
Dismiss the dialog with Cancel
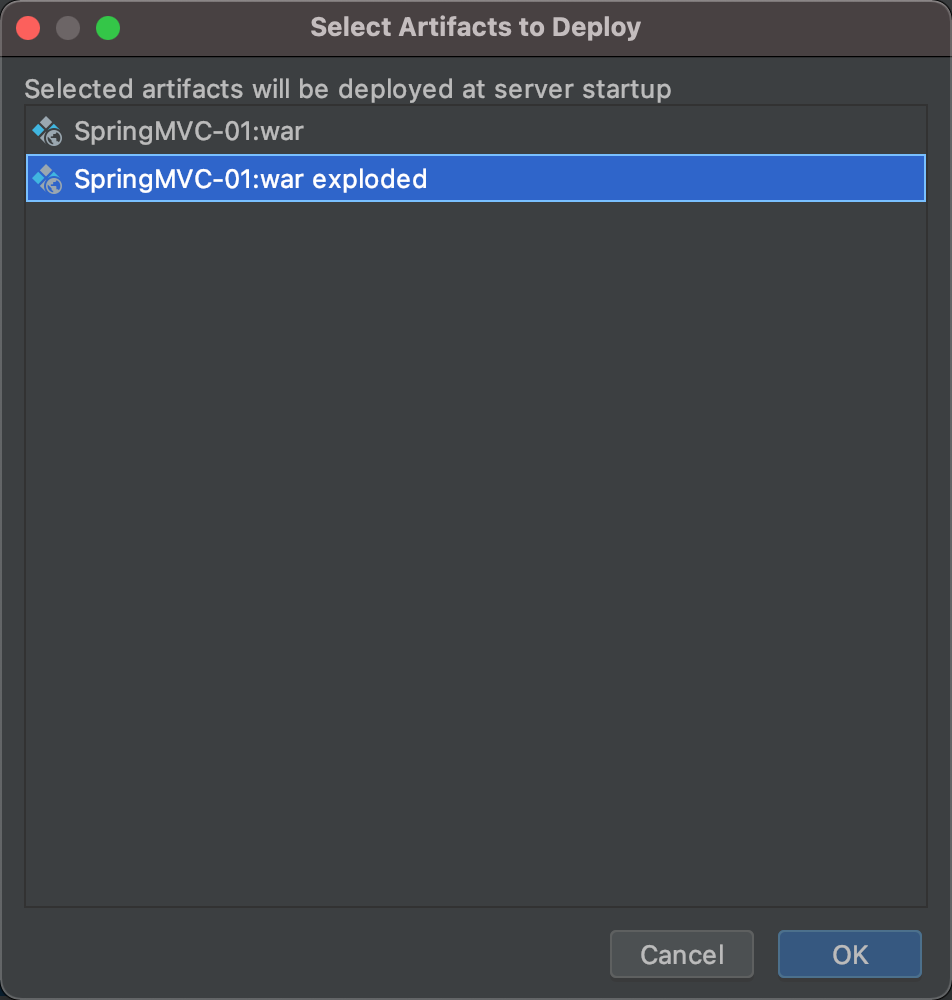click(682, 954)
